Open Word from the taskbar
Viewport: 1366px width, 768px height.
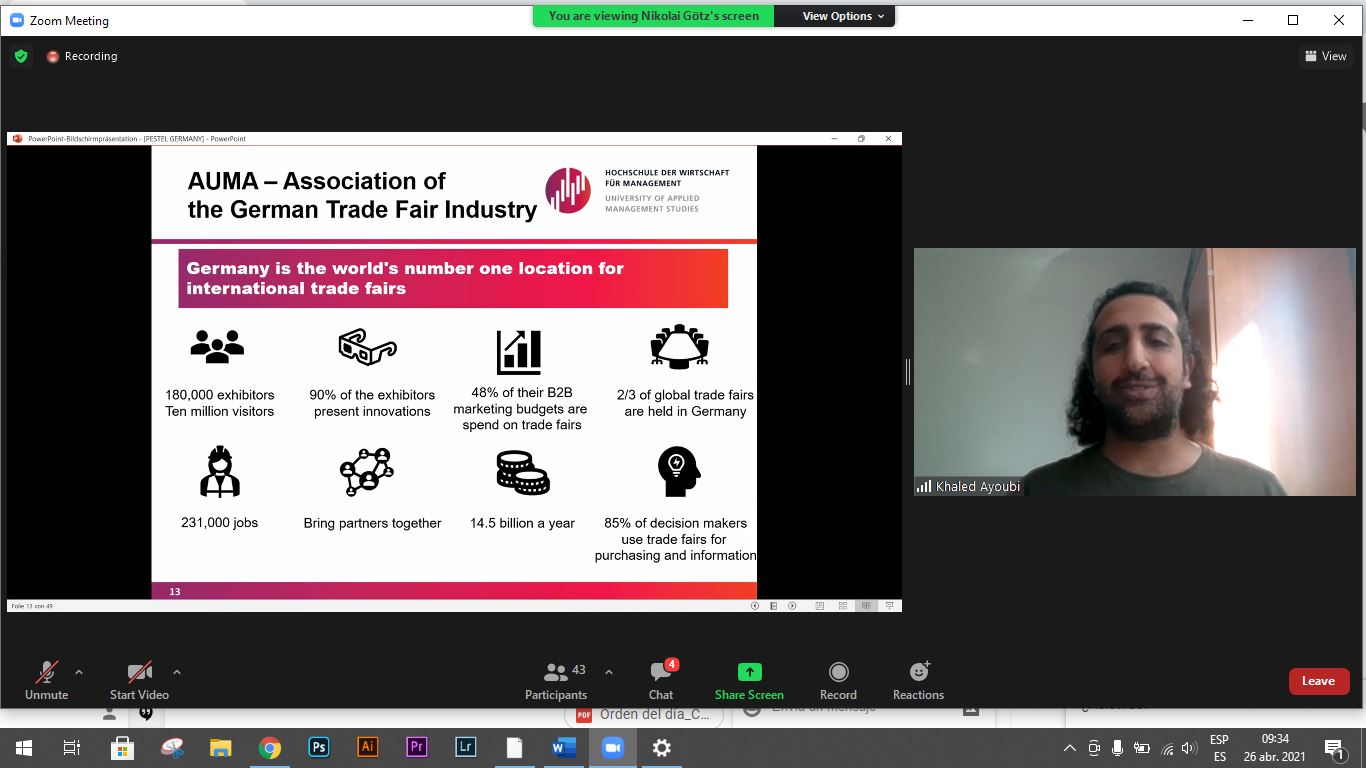[563, 747]
